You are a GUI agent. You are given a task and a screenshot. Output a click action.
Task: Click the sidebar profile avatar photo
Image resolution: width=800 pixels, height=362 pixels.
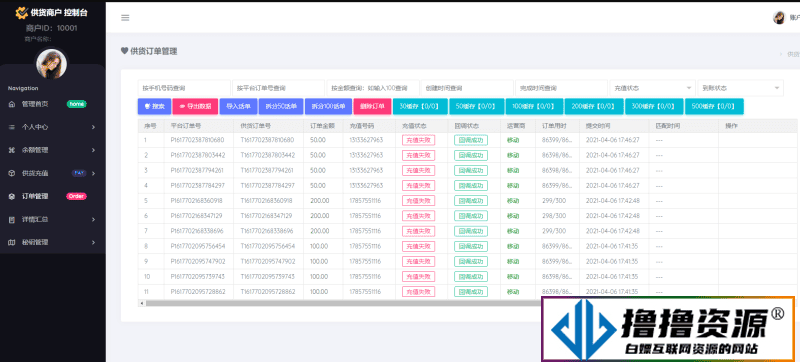coord(51,64)
